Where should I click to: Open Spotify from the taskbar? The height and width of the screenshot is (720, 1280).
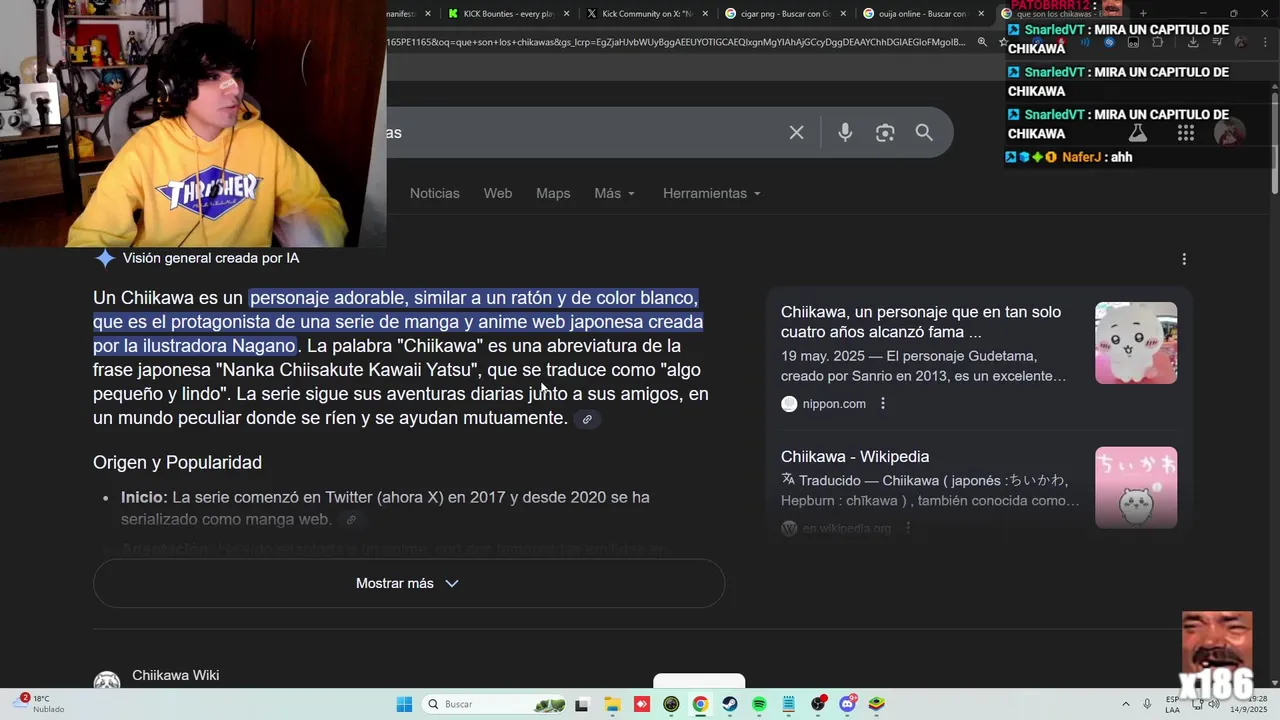point(759,704)
